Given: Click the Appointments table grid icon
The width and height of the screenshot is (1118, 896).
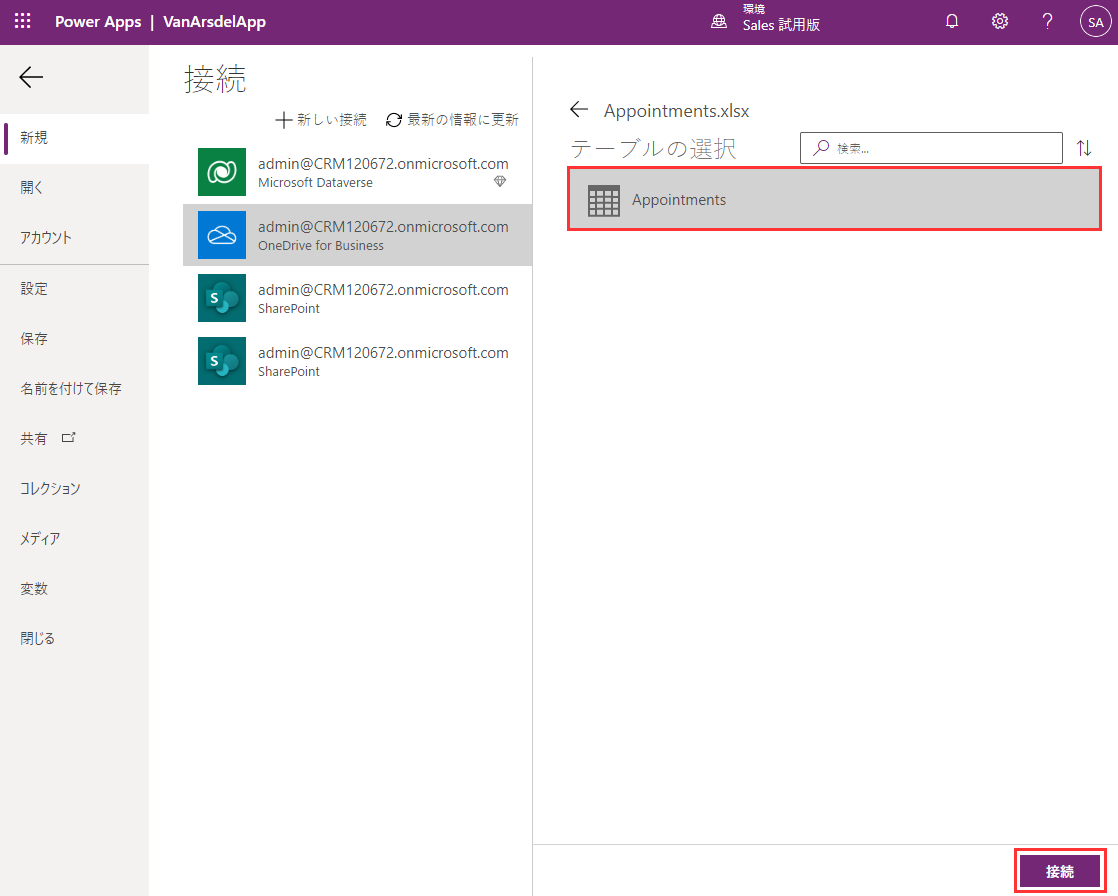Looking at the screenshot, I should pyautogui.click(x=603, y=200).
